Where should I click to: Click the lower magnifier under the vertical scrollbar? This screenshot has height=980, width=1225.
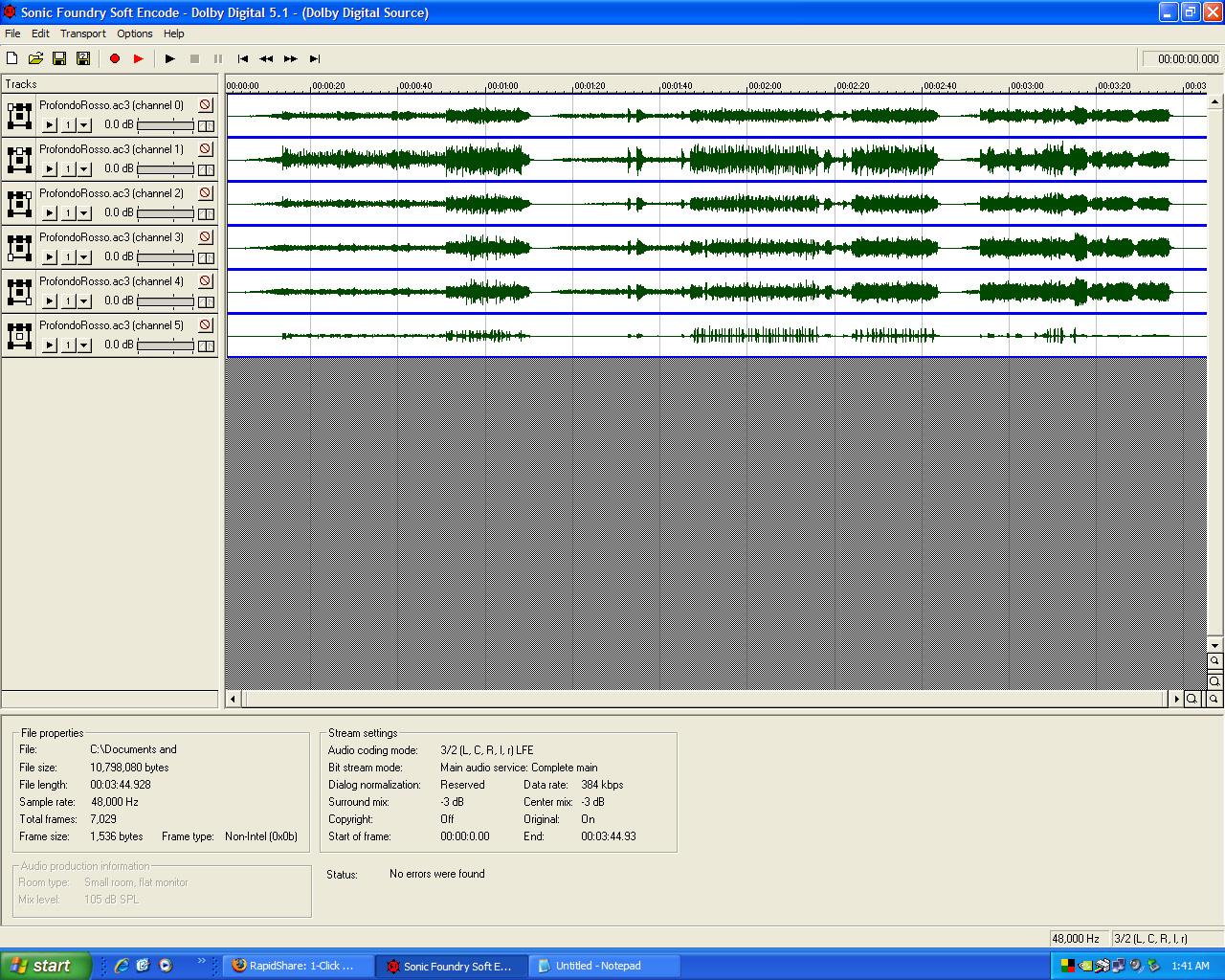(1214, 681)
